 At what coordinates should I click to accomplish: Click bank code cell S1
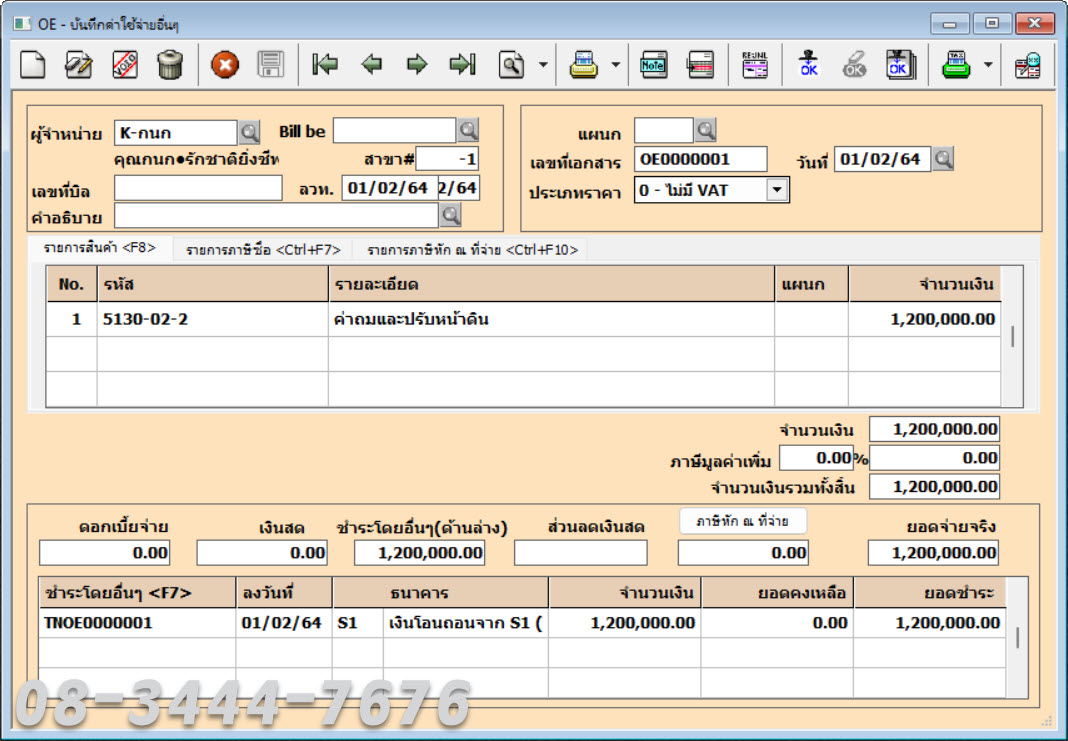[x=358, y=622]
